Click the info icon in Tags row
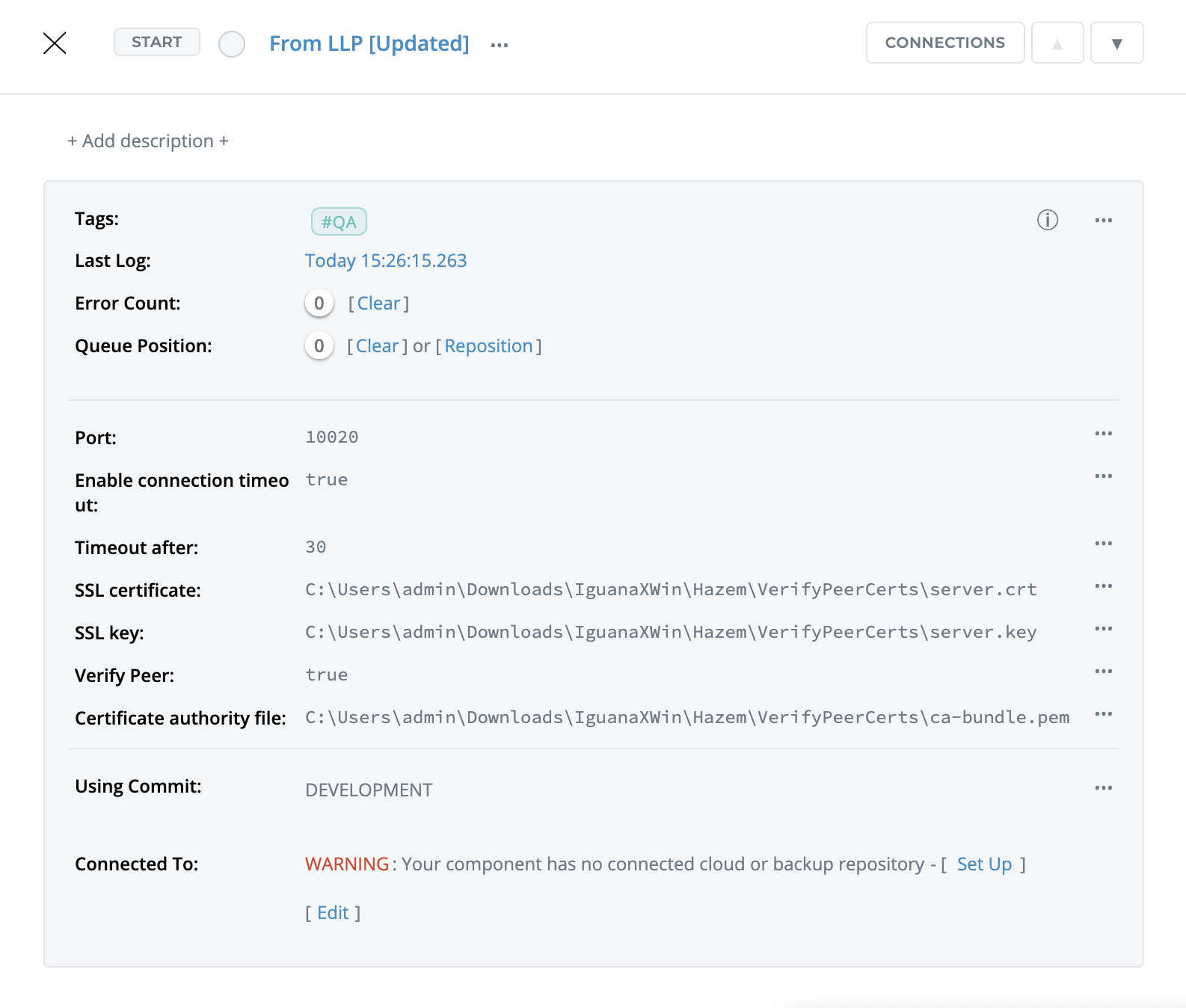The height and width of the screenshot is (1008, 1186). [x=1047, y=220]
